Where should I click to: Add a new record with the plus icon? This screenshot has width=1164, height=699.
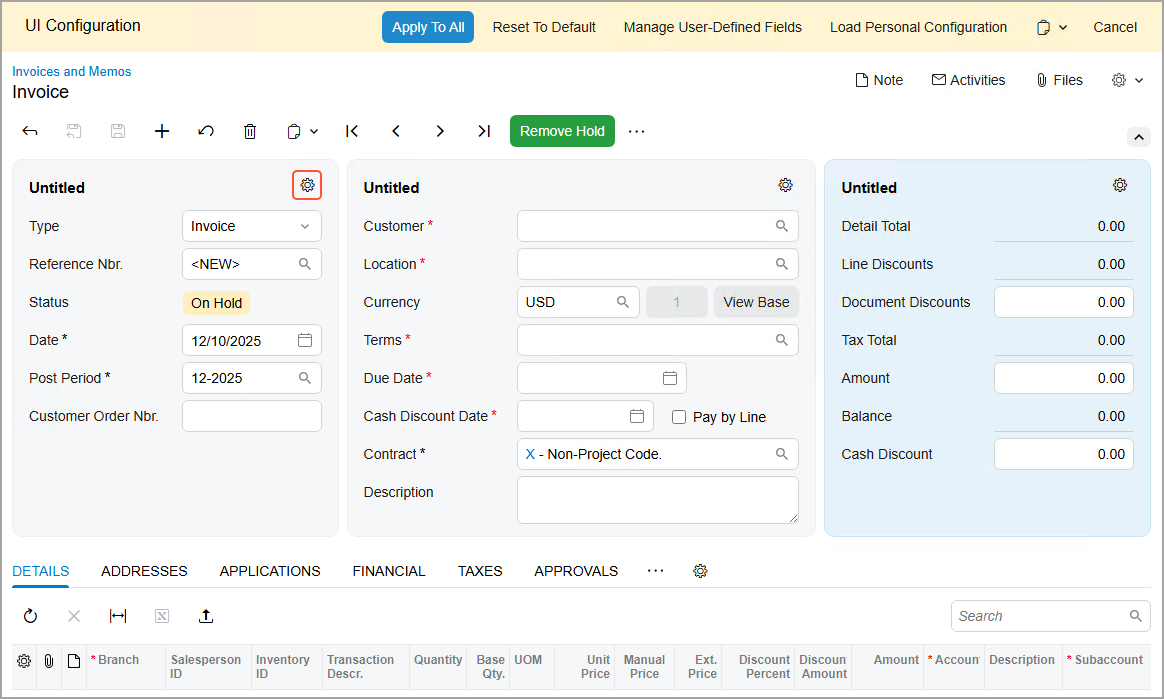tap(162, 131)
